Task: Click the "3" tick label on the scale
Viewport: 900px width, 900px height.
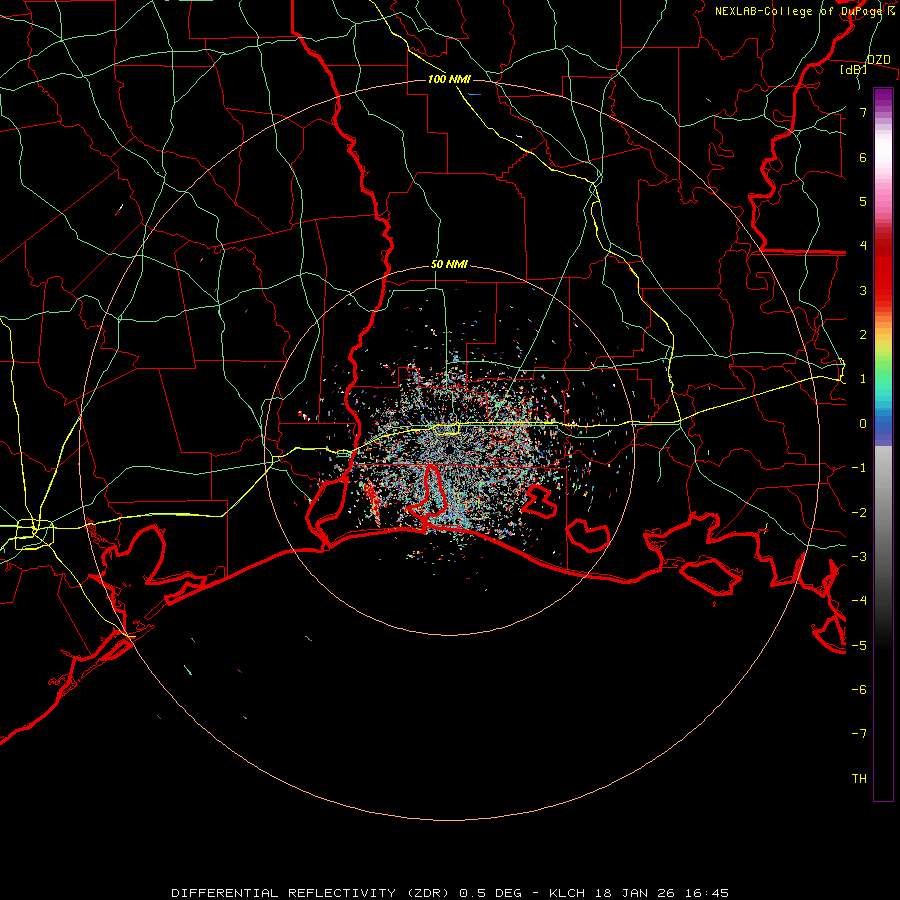Action: [863, 290]
